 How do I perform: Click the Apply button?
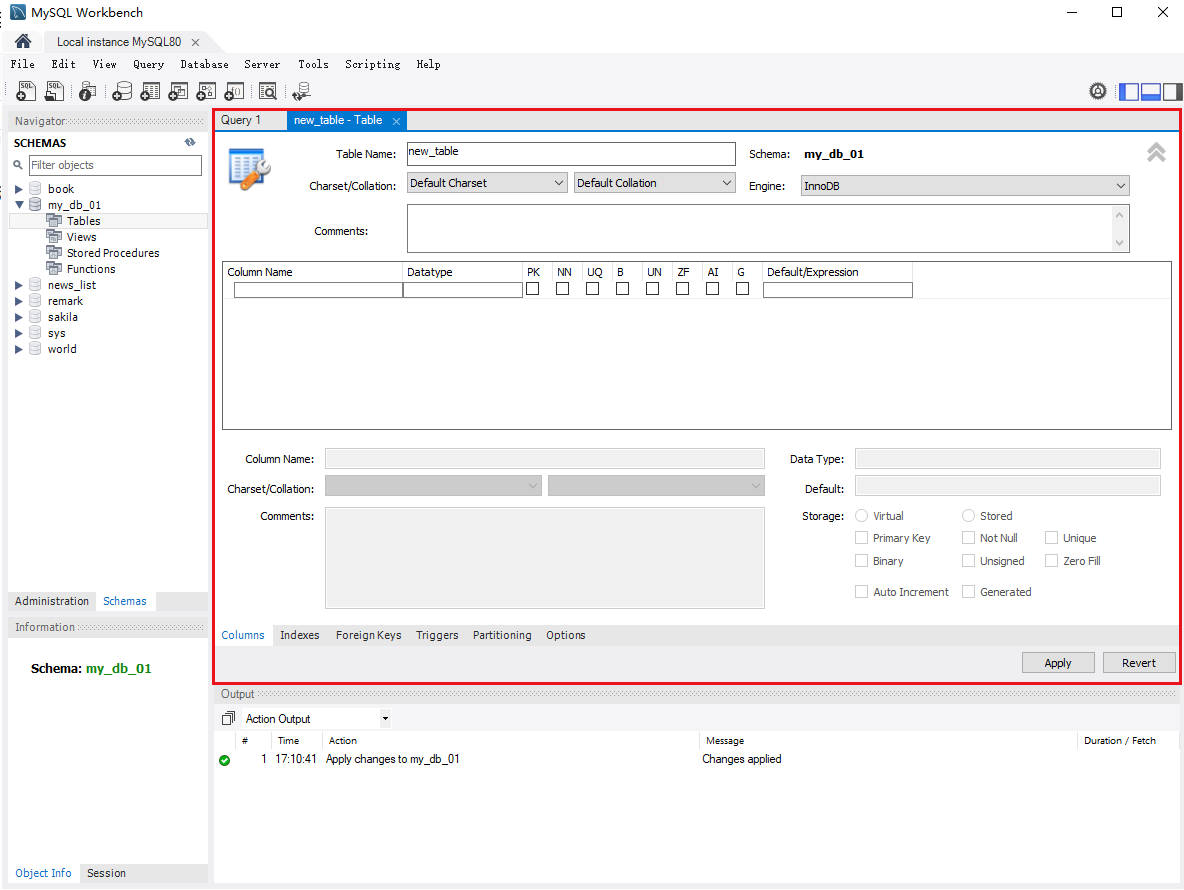(1058, 663)
